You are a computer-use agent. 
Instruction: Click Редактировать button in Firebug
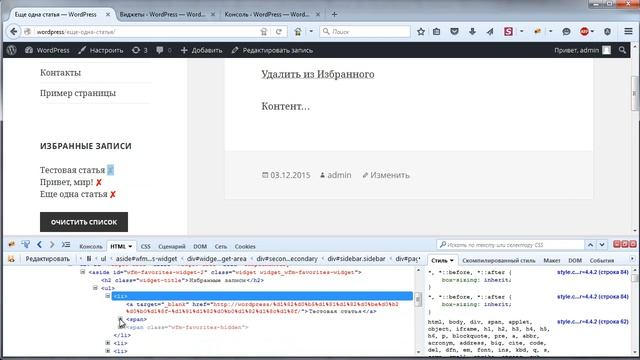pyautogui.click(x=47, y=259)
